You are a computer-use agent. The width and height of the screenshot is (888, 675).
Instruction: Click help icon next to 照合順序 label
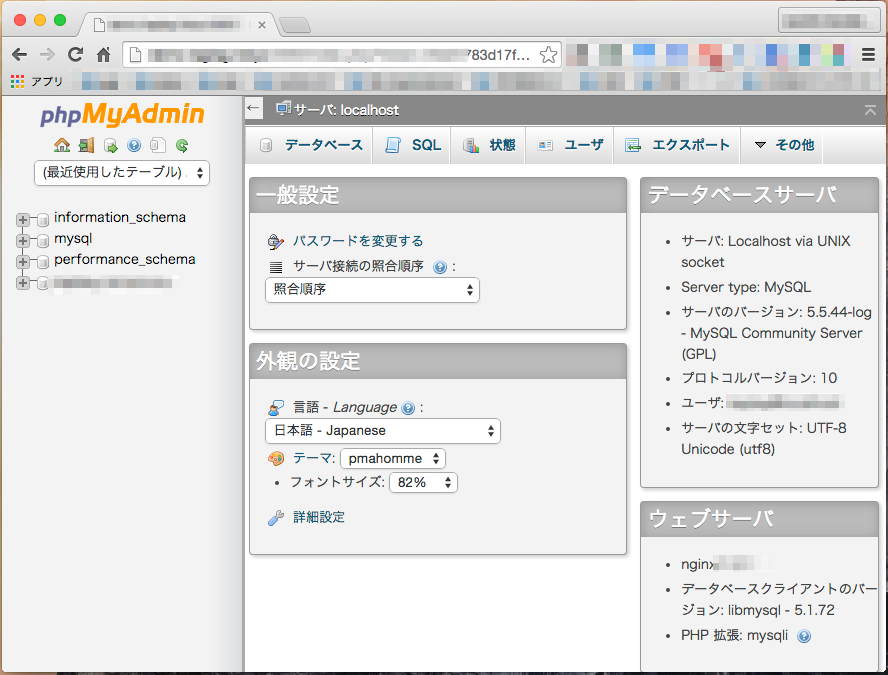click(440, 267)
